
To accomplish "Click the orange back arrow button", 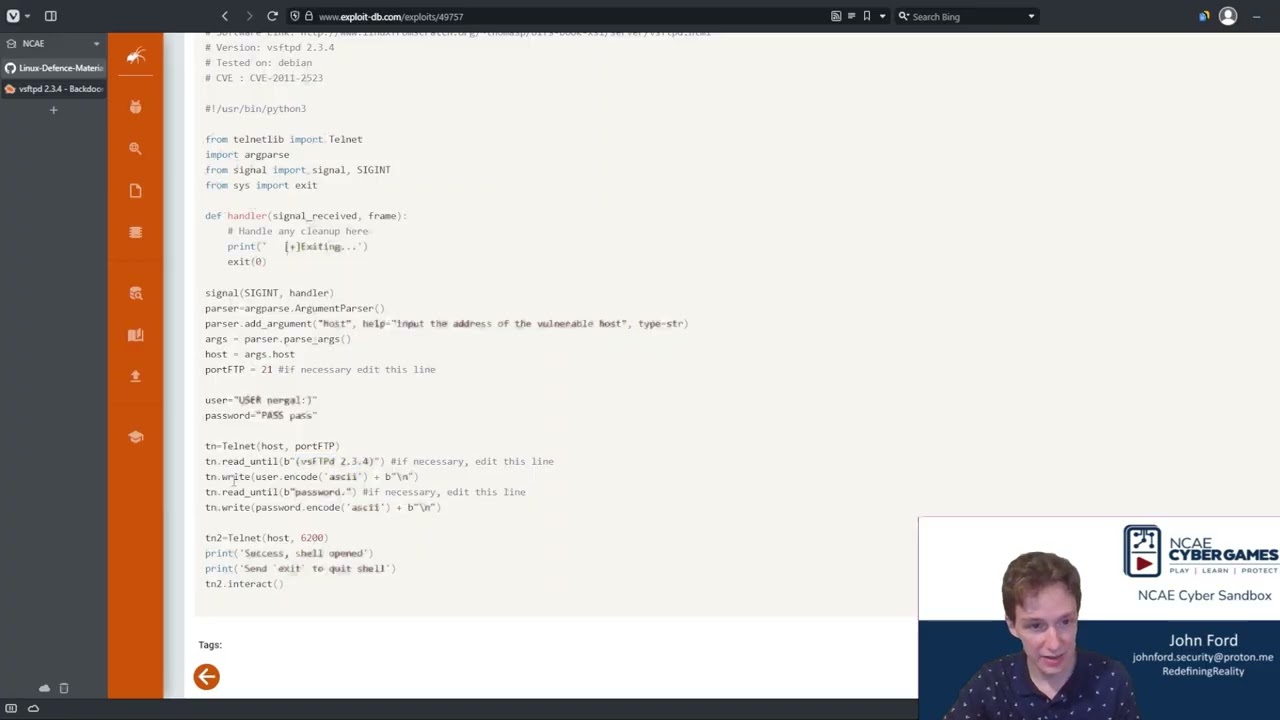I will 206,677.
